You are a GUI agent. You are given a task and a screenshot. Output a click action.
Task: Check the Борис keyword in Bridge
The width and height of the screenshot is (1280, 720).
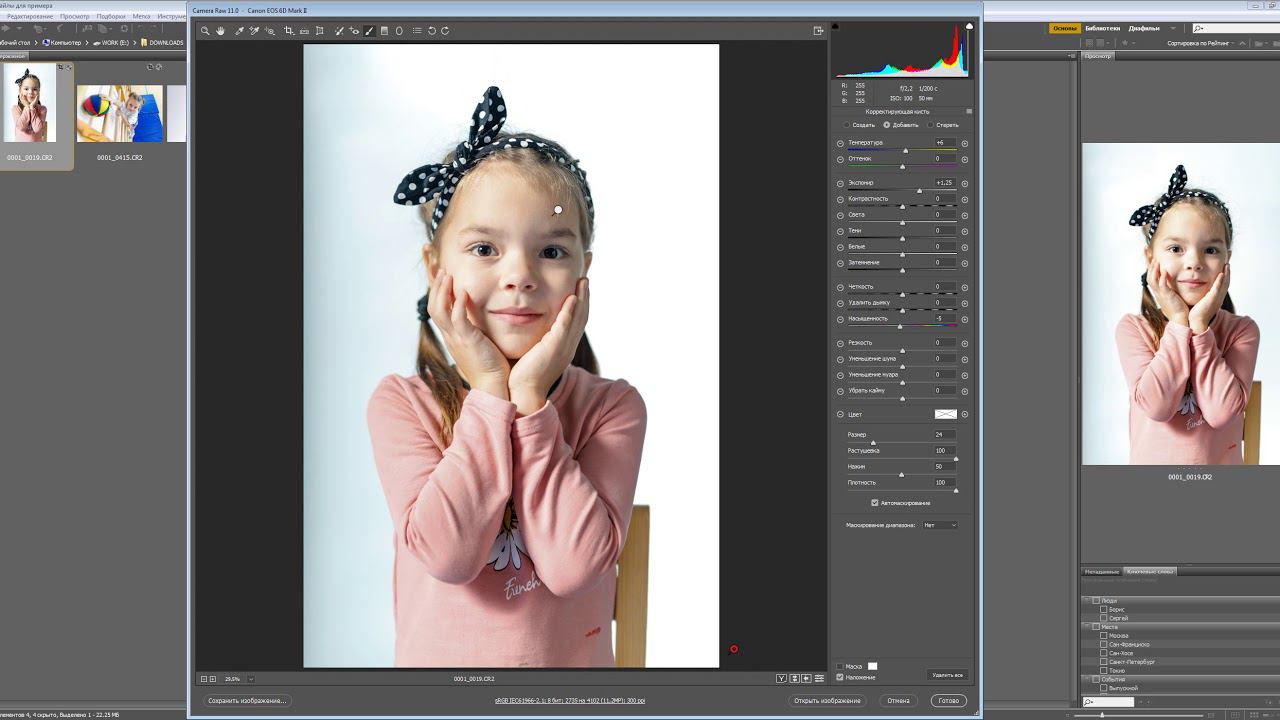[1104, 609]
